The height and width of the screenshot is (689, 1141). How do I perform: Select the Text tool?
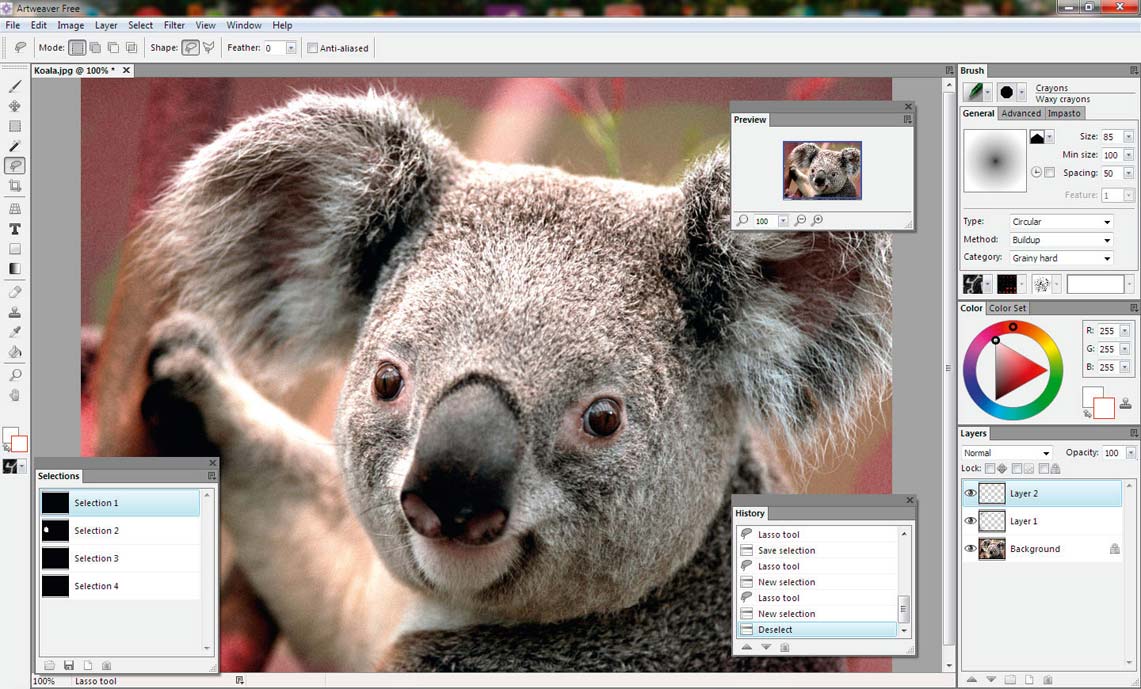click(x=15, y=228)
